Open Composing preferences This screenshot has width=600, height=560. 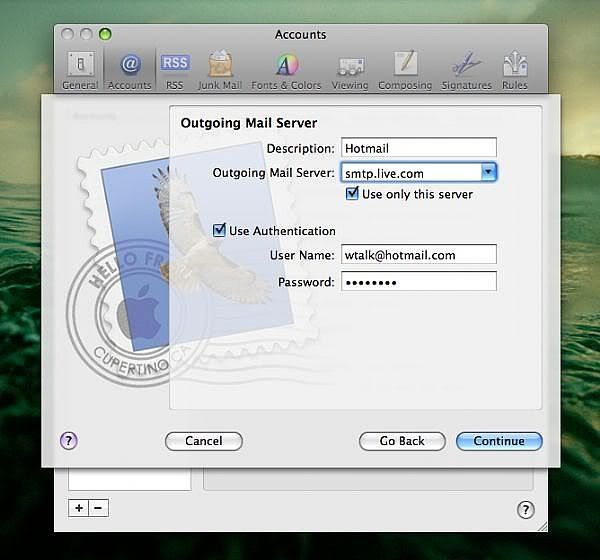pyautogui.click(x=405, y=71)
